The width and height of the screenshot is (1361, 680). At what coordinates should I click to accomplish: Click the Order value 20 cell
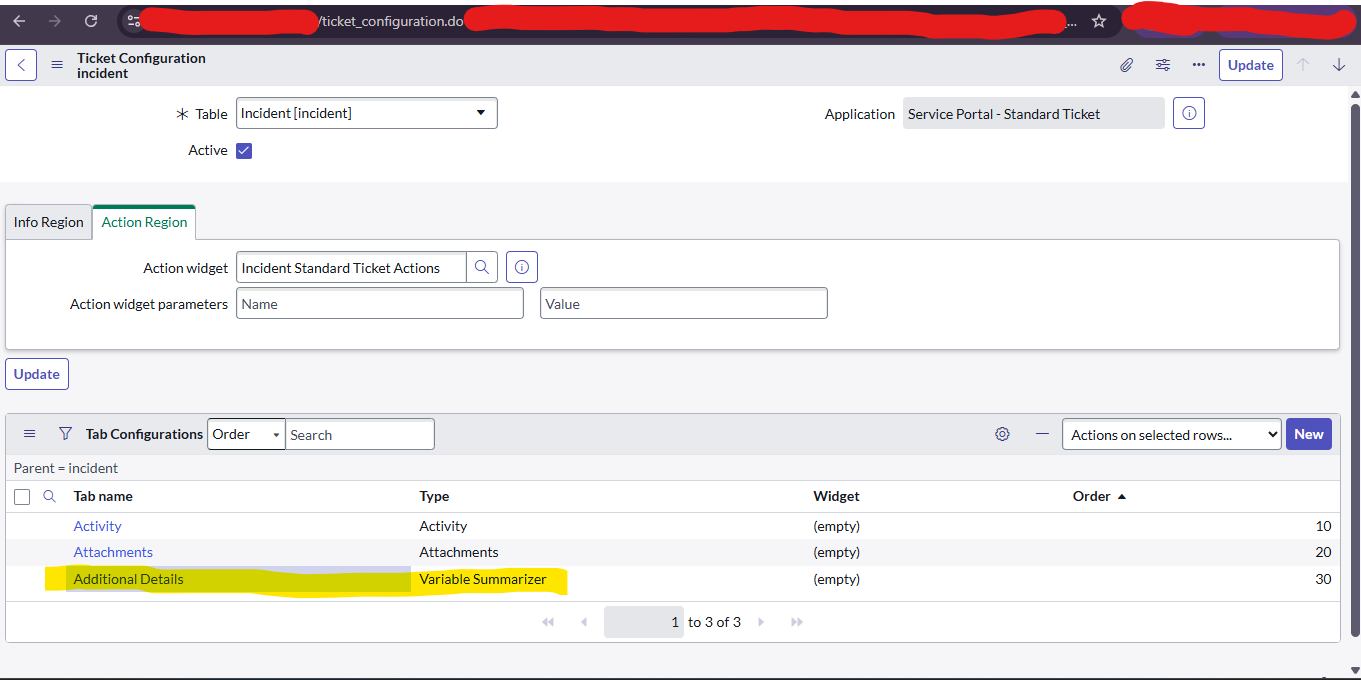tap(1323, 552)
